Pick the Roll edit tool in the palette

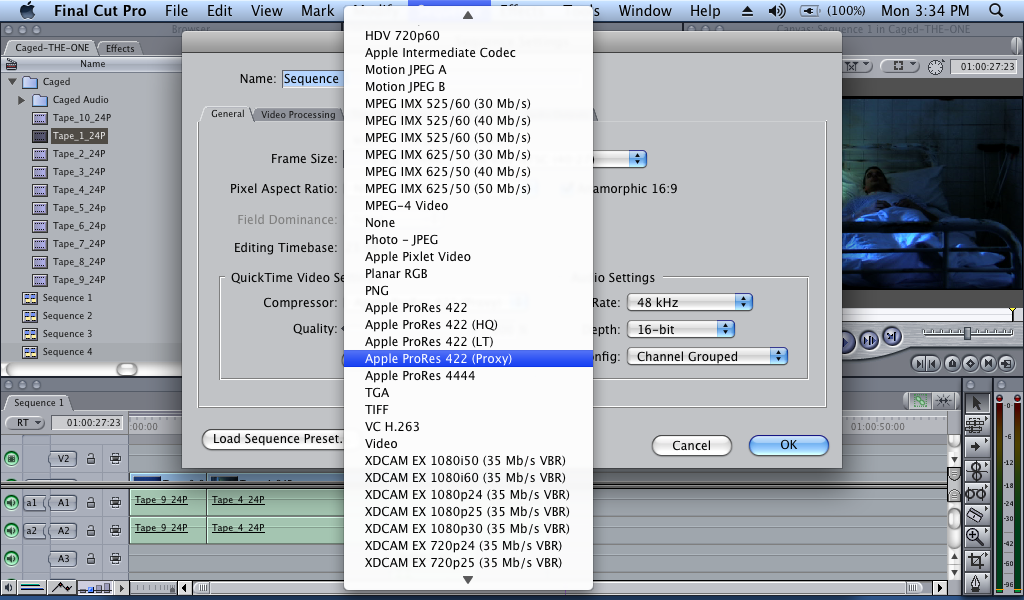[976, 470]
